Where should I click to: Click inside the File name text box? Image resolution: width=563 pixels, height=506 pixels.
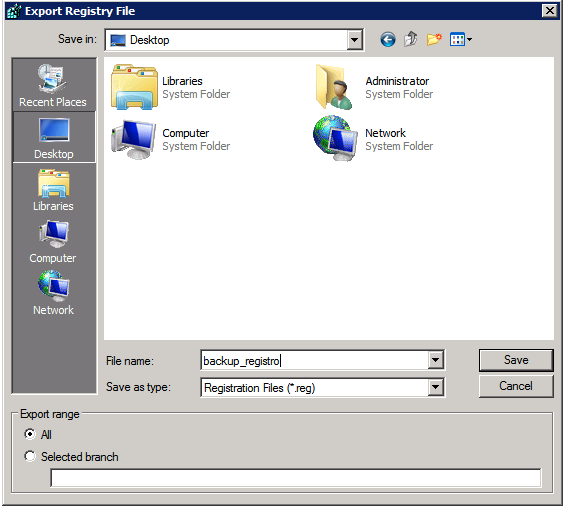315,360
